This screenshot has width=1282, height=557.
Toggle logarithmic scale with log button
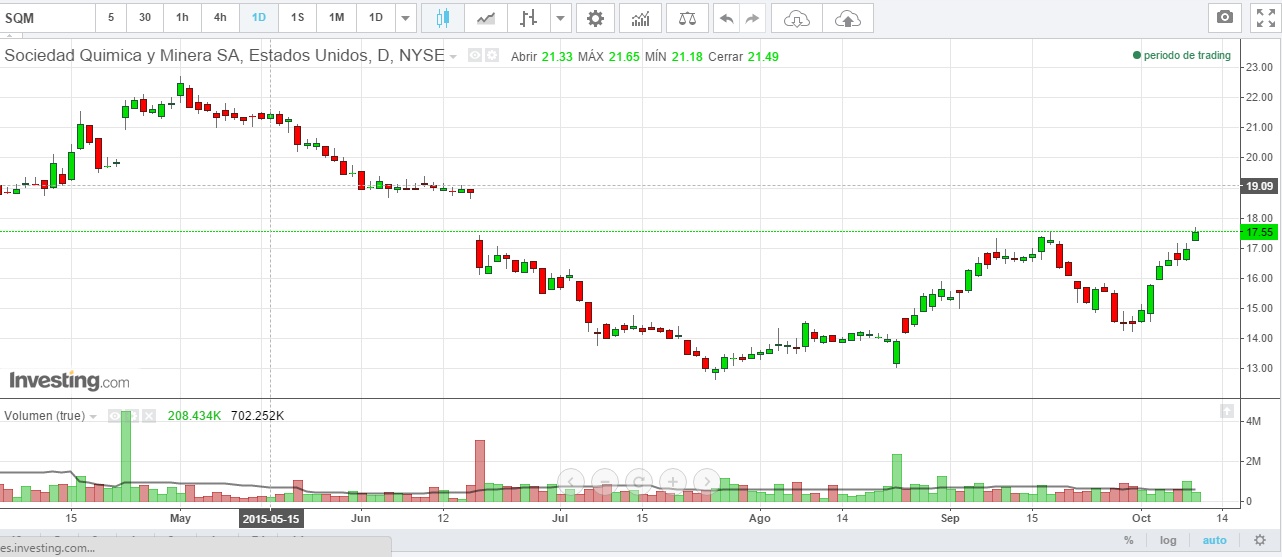[x=1168, y=540]
